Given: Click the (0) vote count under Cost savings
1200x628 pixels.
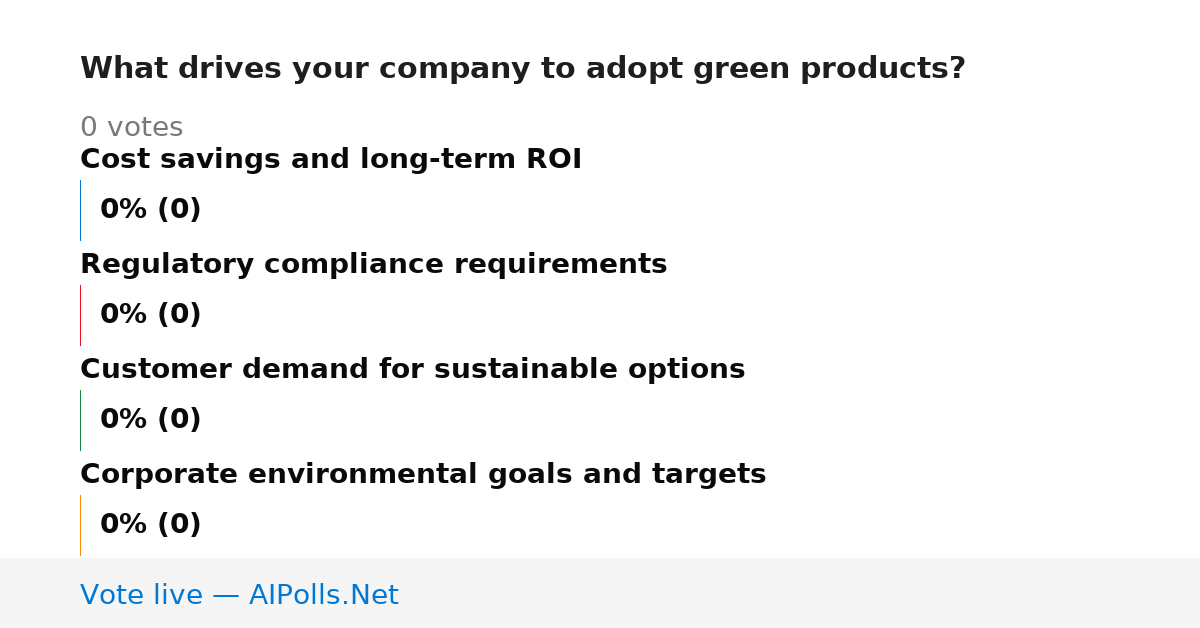Looking at the screenshot, I should [x=179, y=210].
